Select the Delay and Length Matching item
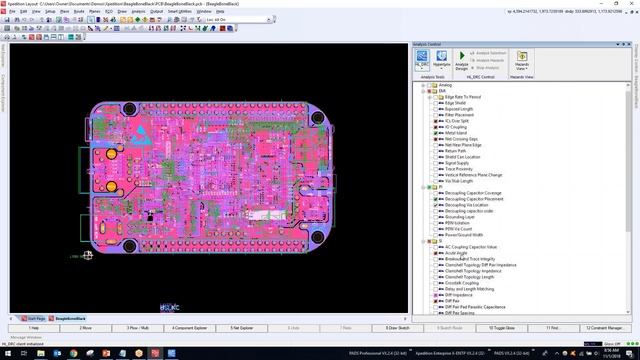 coord(469,289)
